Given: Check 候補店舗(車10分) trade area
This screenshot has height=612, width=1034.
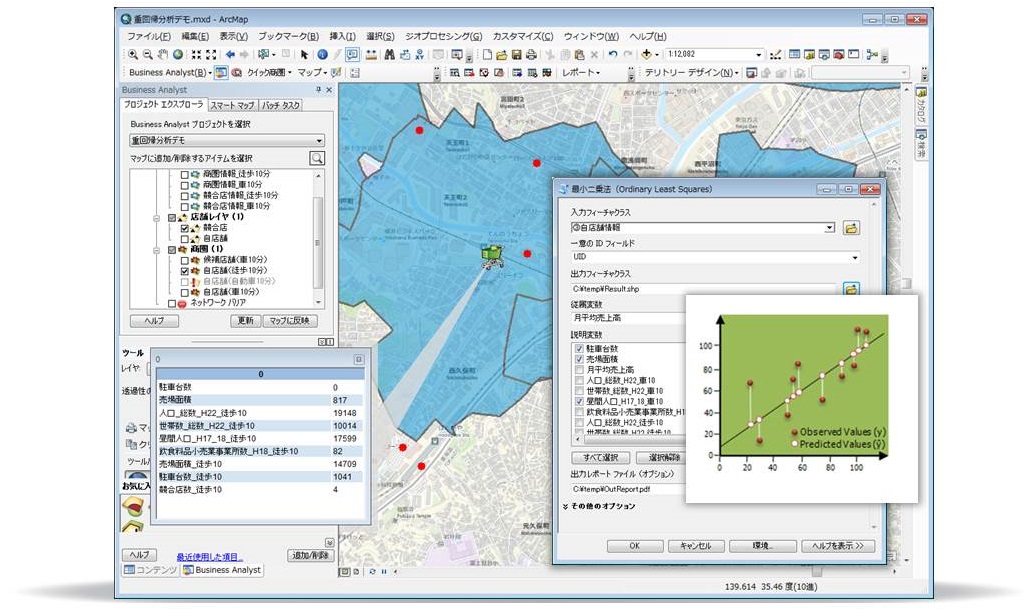Looking at the screenshot, I should (x=185, y=260).
